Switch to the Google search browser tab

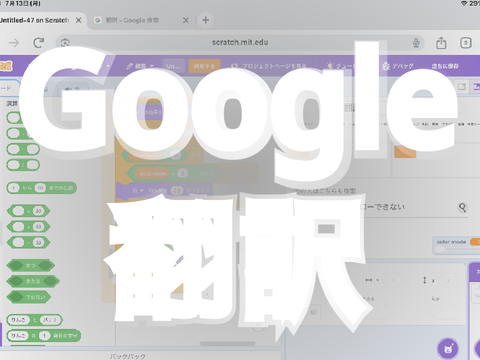pyautogui.click(x=132, y=20)
